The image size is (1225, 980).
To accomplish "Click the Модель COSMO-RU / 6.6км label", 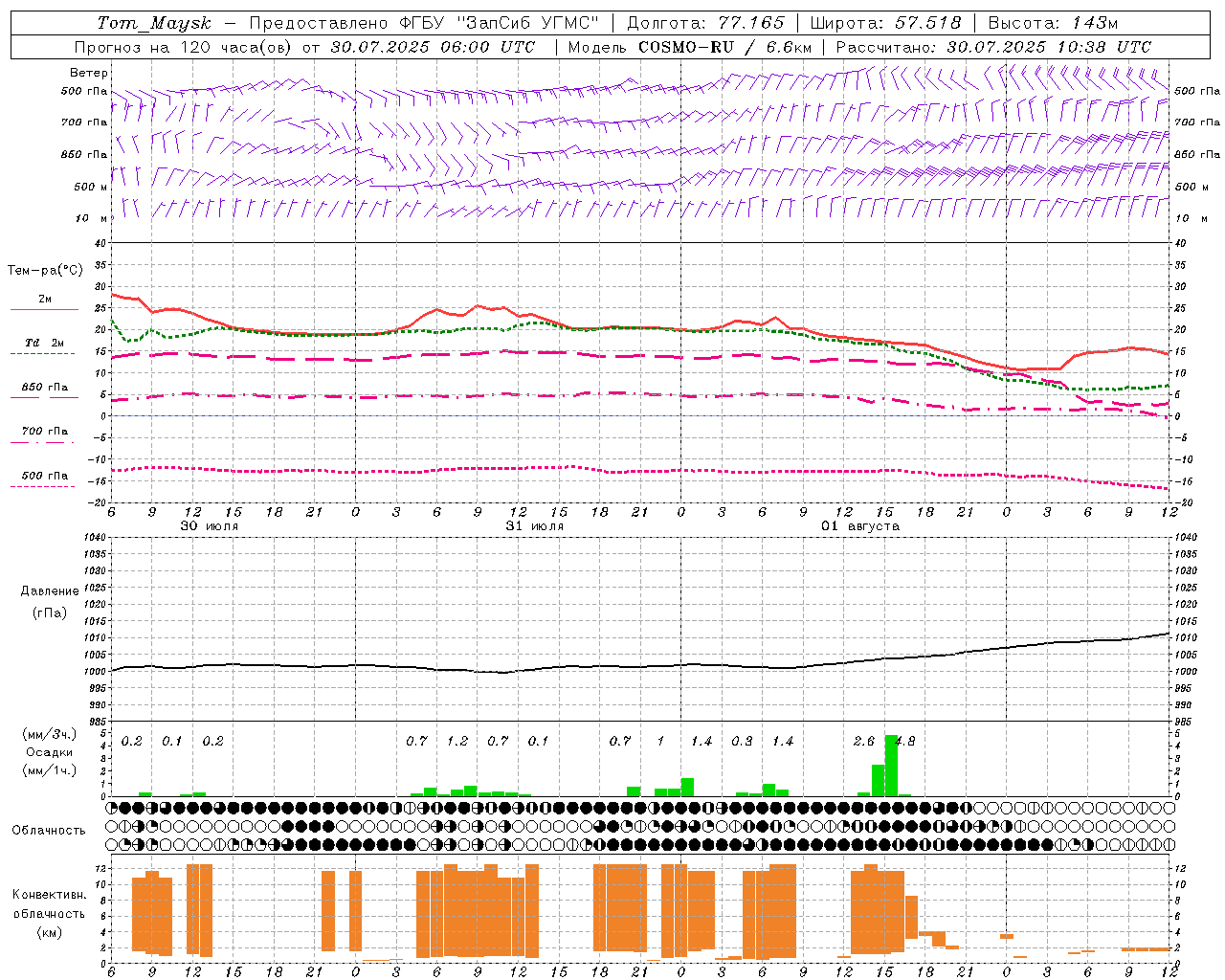I will pos(690,47).
